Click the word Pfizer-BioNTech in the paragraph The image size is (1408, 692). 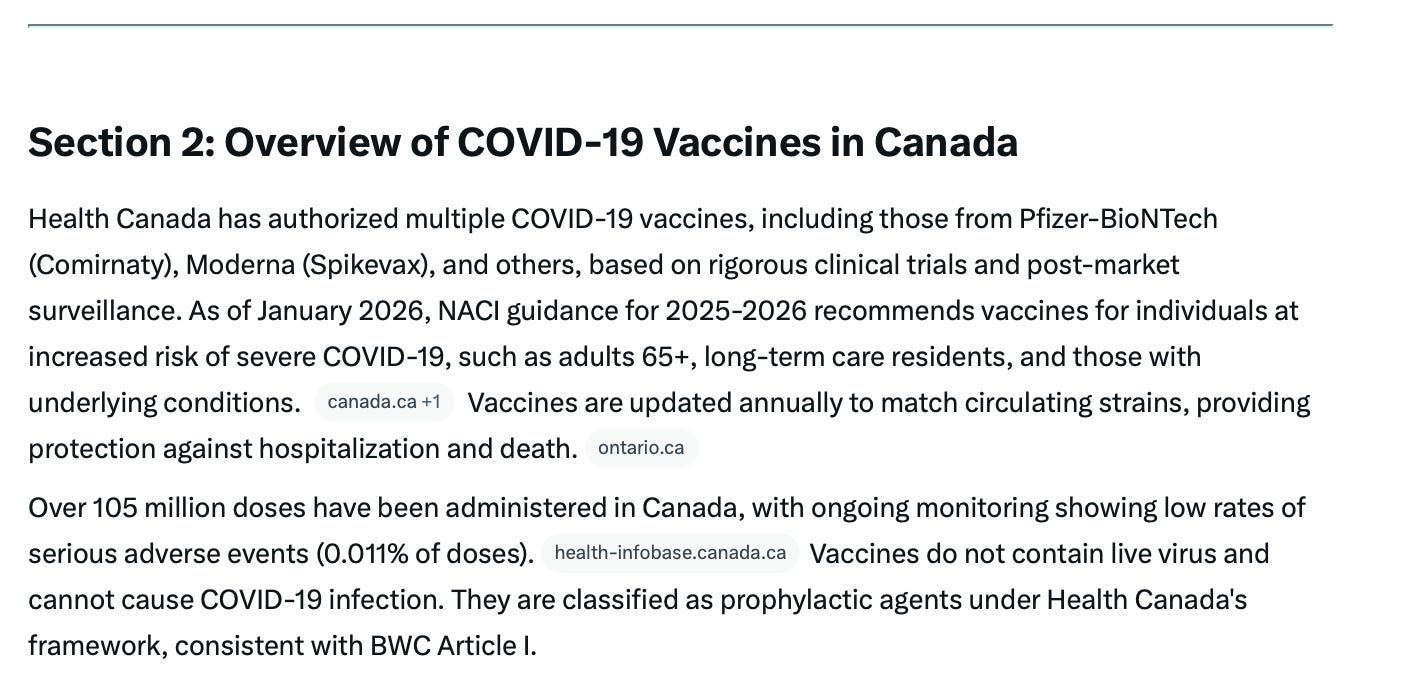pos(1118,218)
